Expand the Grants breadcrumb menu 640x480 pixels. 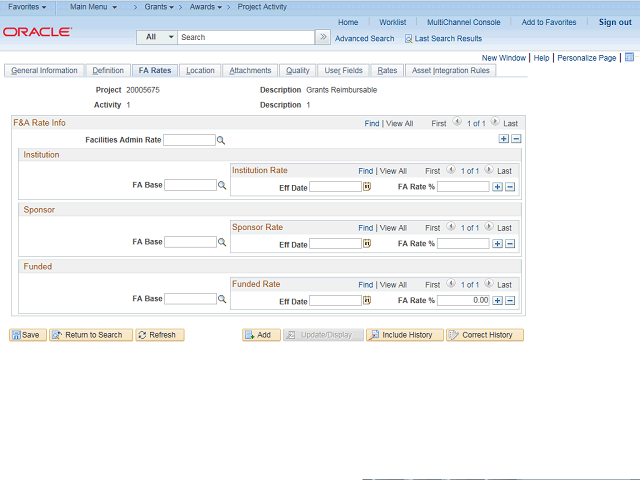coord(159,7)
